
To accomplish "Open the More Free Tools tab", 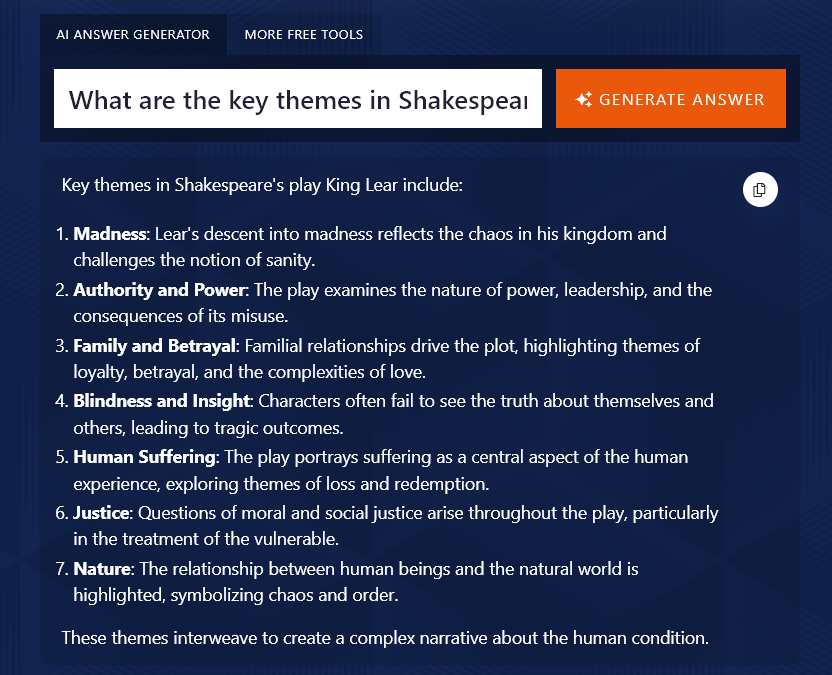I will (x=303, y=35).
